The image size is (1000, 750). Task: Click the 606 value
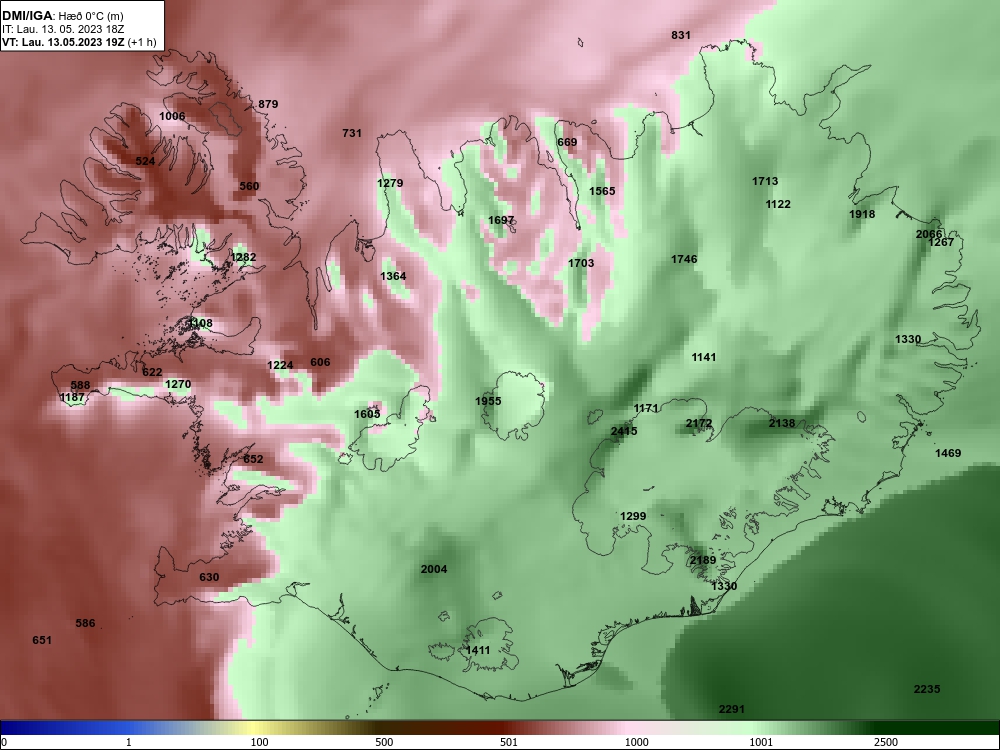click(x=320, y=362)
